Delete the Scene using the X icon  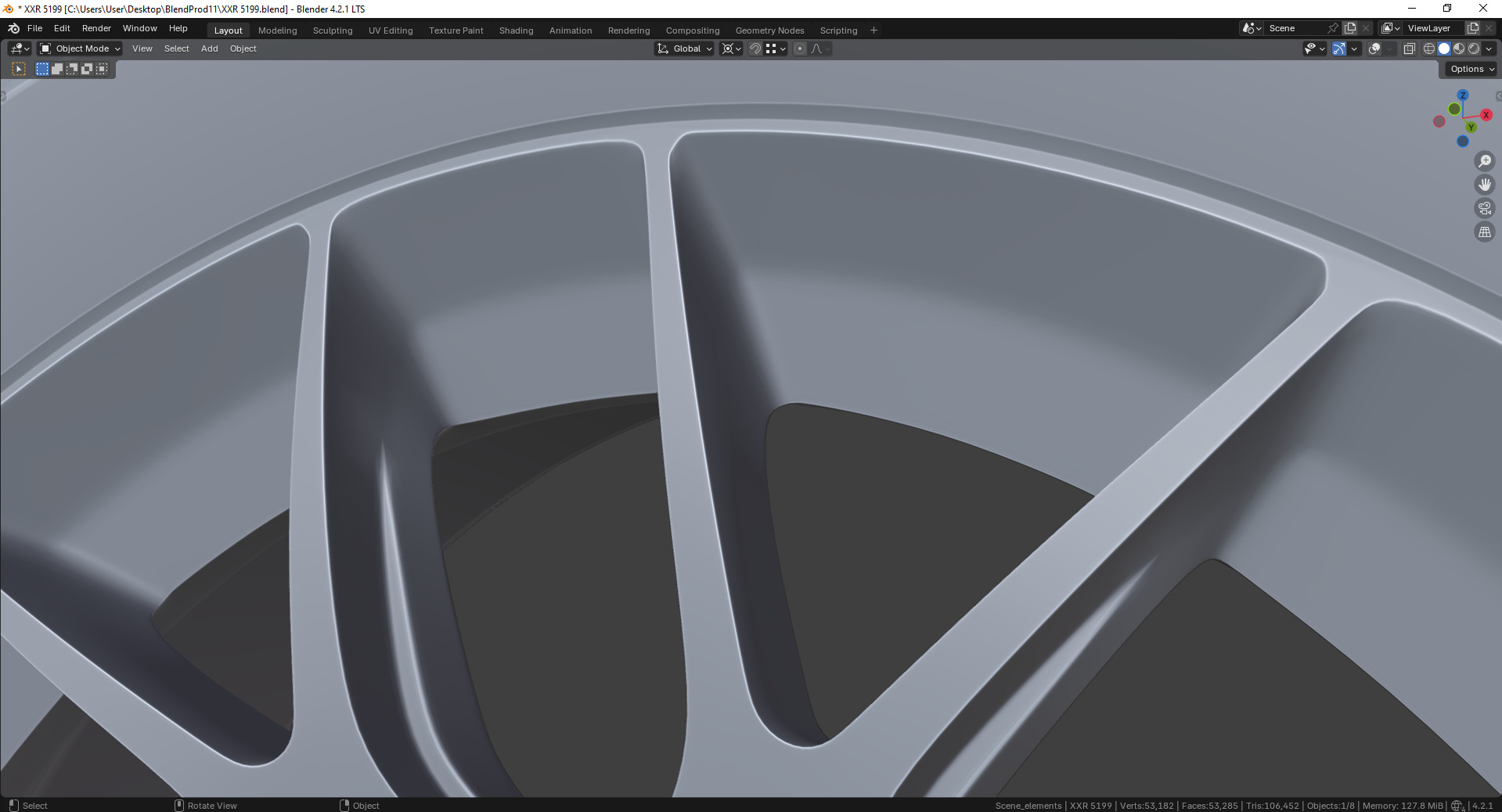[x=1366, y=28]
